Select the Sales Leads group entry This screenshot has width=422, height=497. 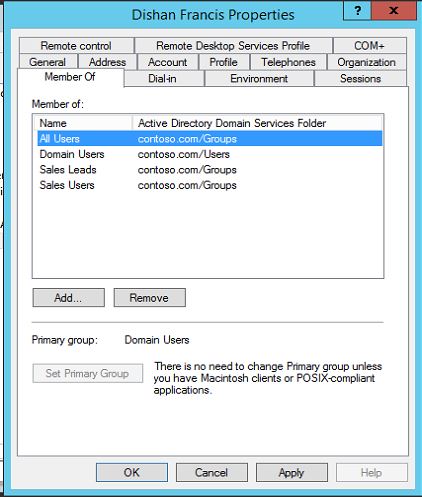(210, 170)
